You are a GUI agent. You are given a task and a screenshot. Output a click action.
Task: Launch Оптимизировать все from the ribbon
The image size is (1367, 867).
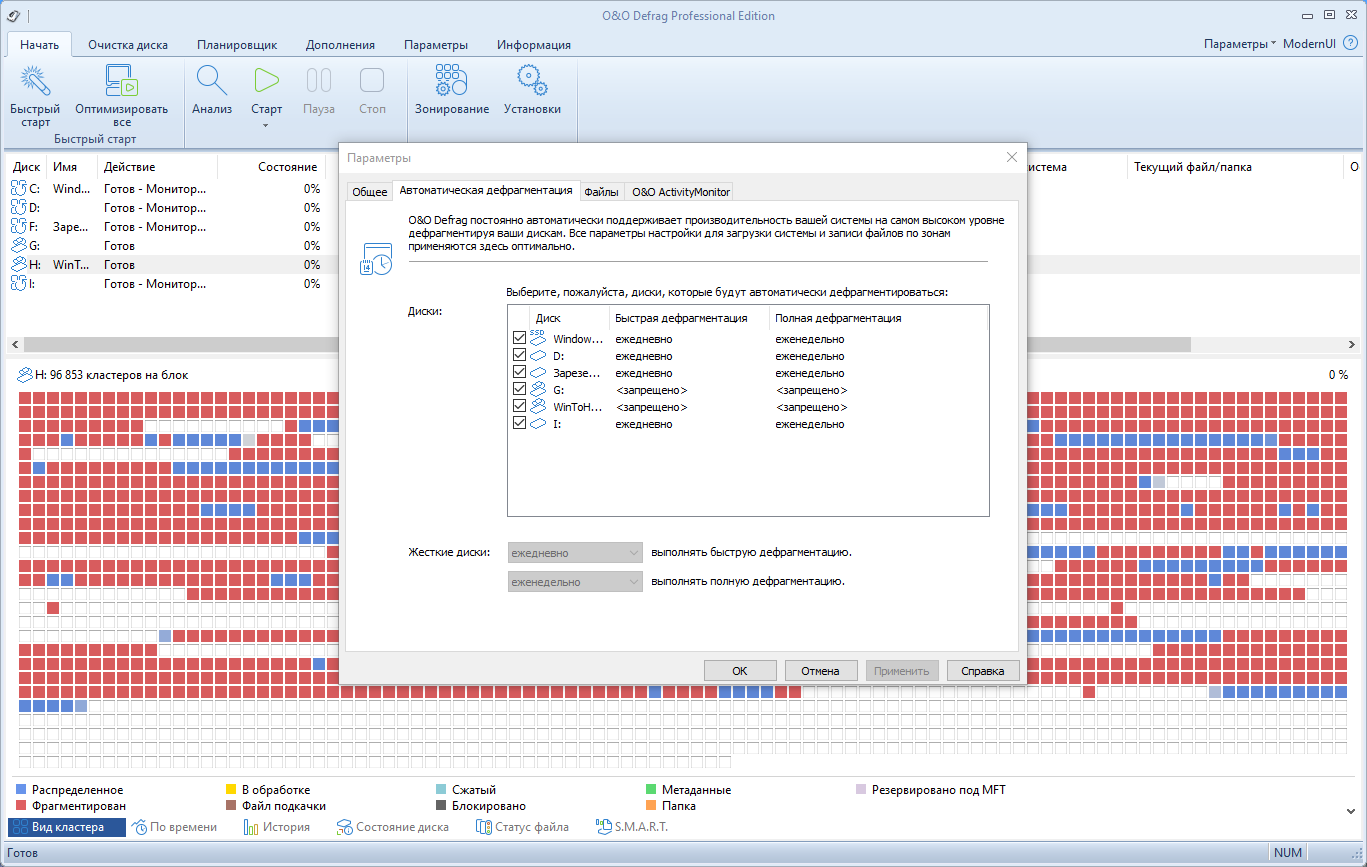(121, 81)
